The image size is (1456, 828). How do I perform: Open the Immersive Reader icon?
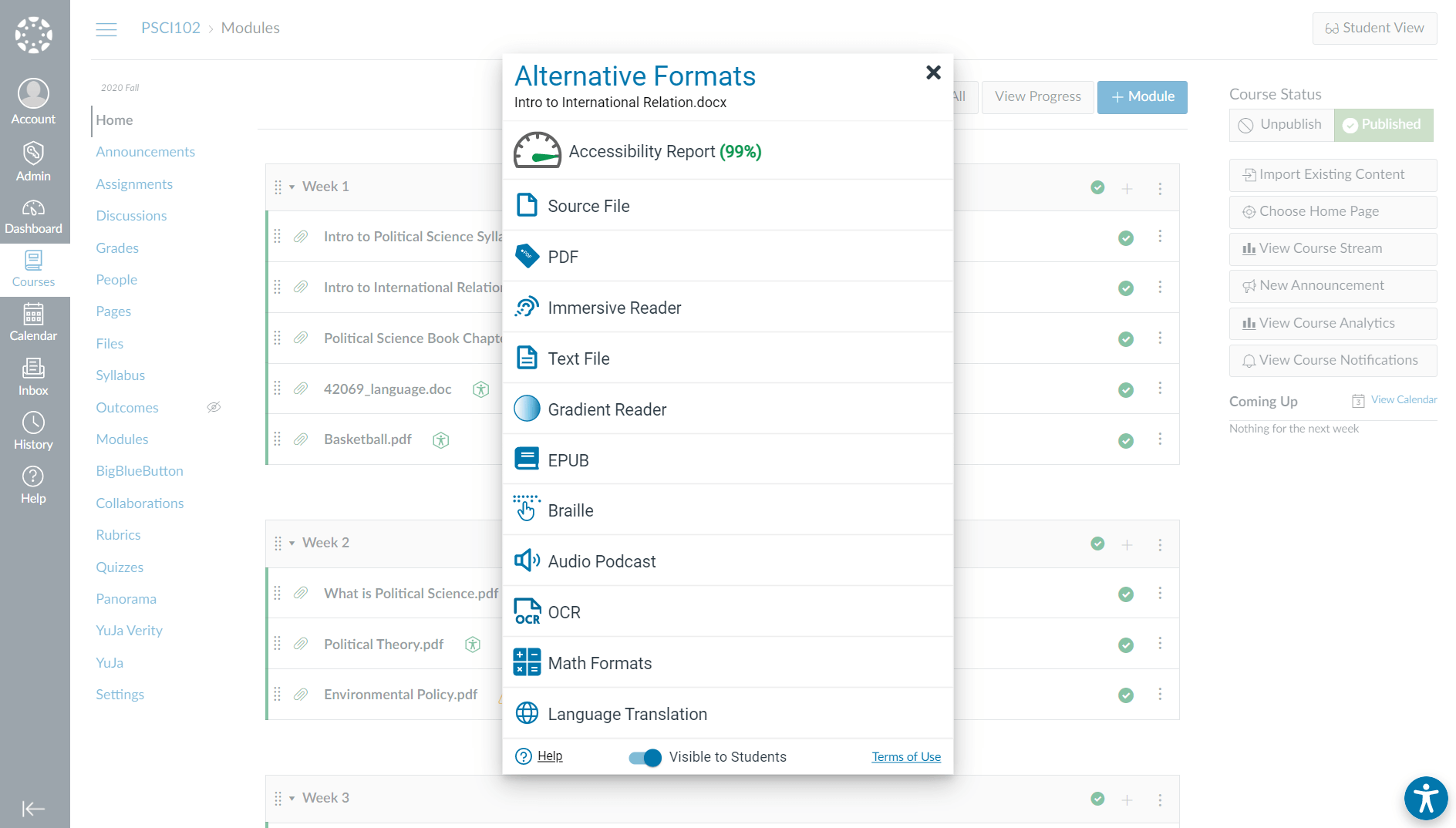[x=527, y=307]
